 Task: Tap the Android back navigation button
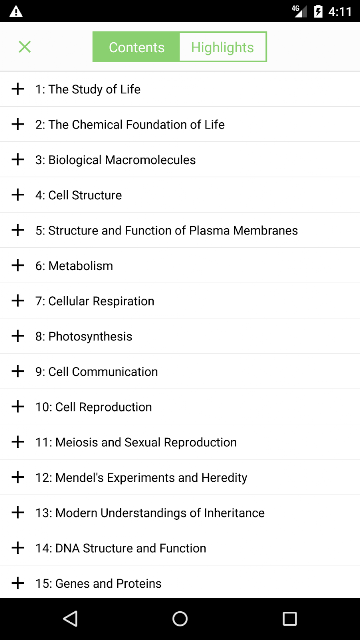click(x=71, y=619)
